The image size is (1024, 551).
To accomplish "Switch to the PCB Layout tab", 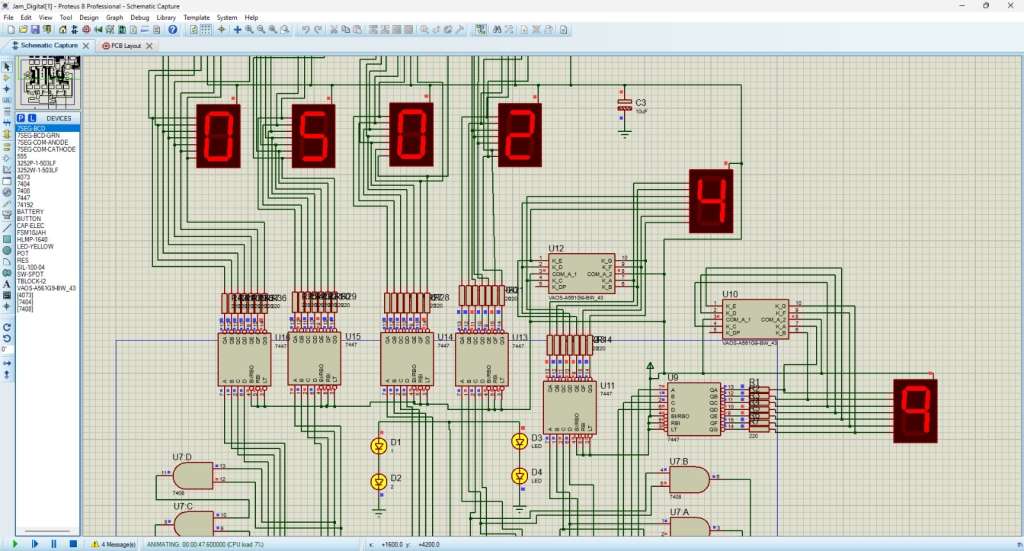I will click(x=122, y=46).
